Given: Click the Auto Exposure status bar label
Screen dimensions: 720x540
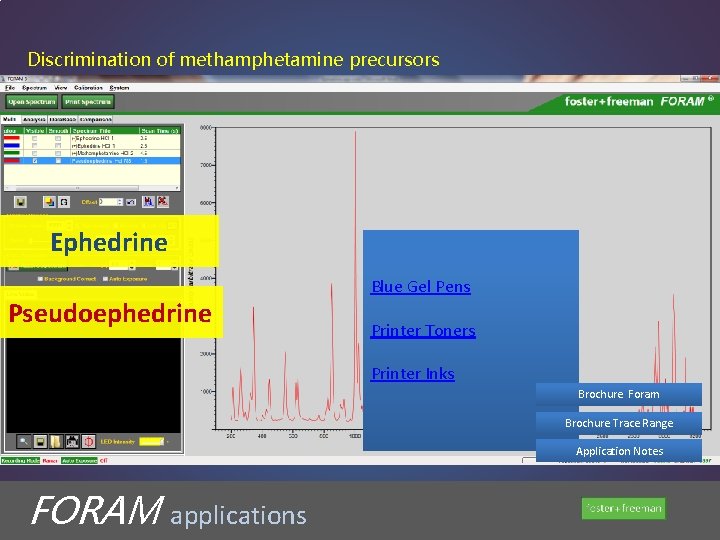Looking at the screenshot, I should (79, 460).
